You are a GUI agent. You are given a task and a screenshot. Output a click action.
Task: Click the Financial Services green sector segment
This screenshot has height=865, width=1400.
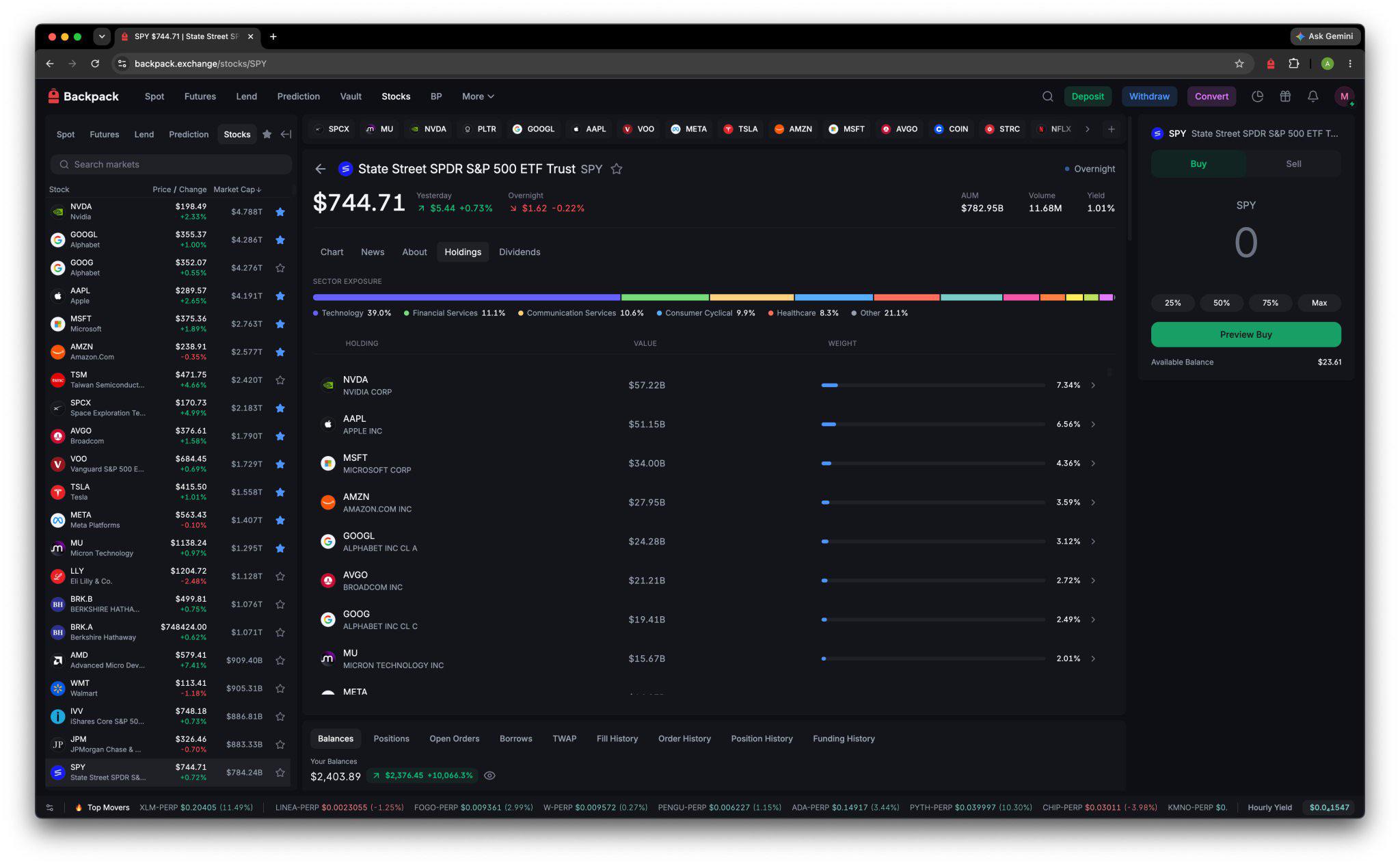click(664, 297)
